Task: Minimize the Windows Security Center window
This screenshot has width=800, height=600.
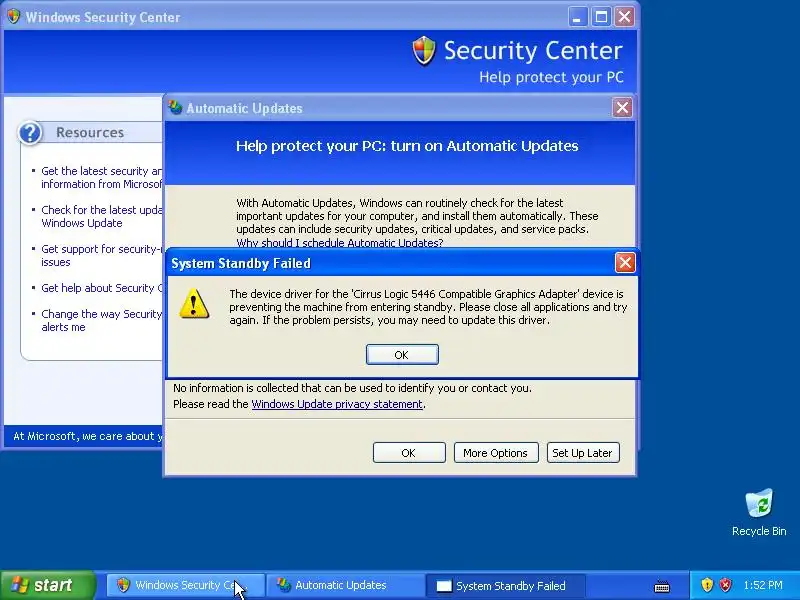Action: point(578,17)
